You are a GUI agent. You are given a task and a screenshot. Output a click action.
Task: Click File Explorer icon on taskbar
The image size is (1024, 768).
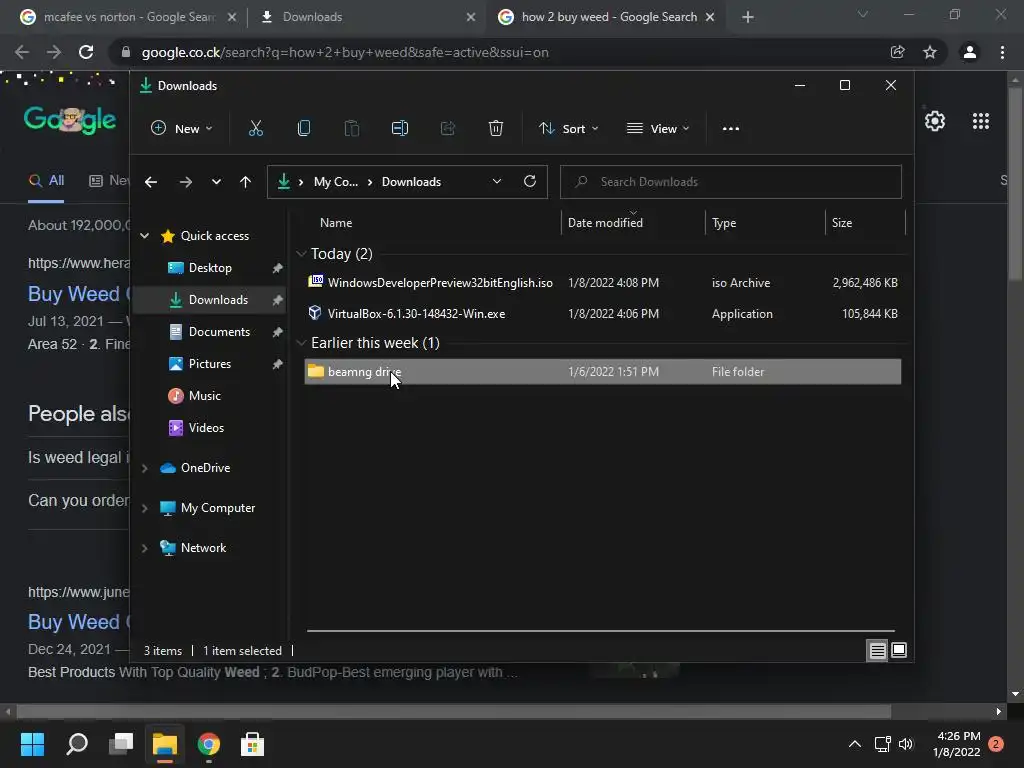pyautogui.click(x=165, y=744)
